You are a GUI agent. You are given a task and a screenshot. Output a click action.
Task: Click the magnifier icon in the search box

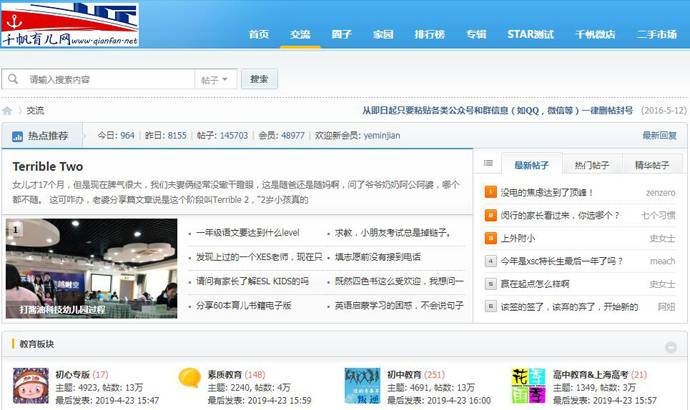pyautogui.click(x=12, y=79)
